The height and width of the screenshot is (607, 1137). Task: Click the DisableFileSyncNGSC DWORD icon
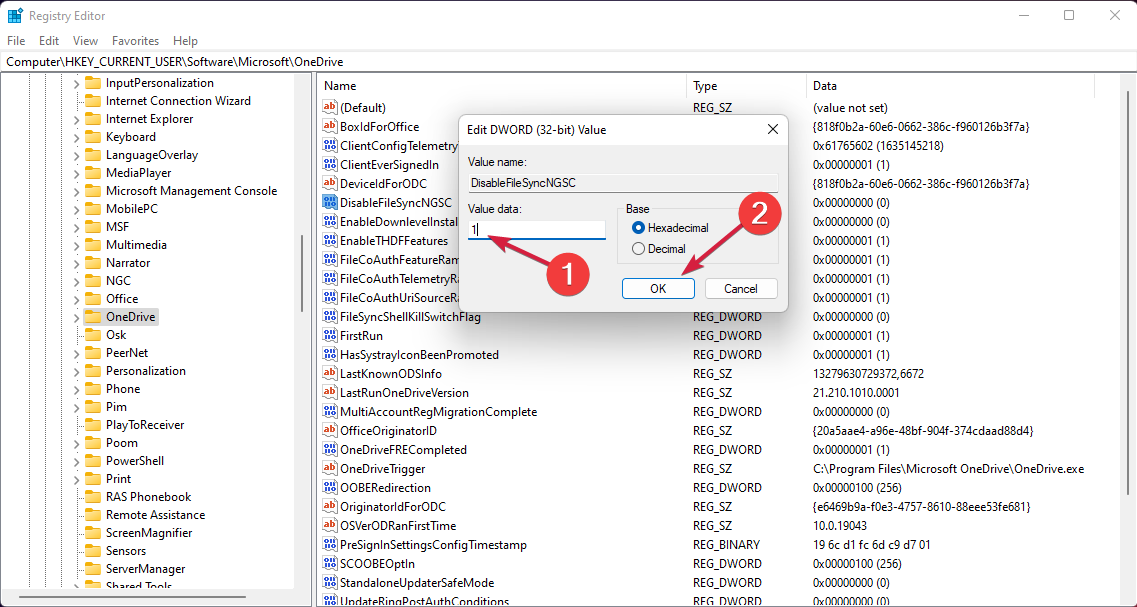[330, 202]
